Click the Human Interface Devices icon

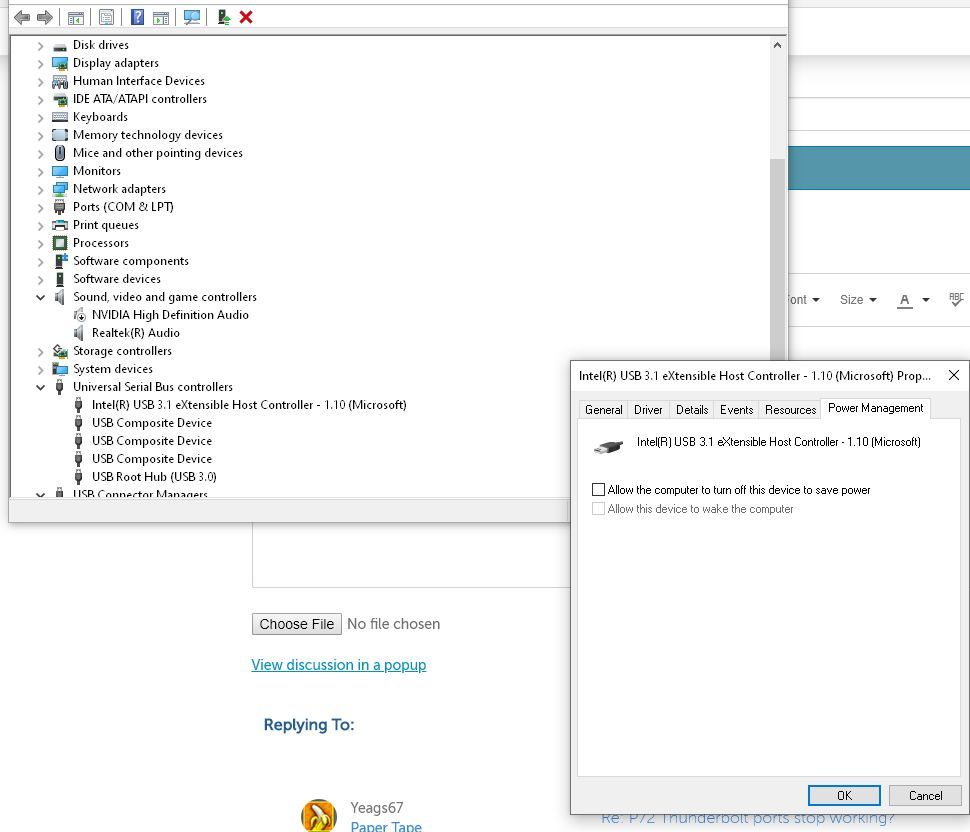(60, 81)
